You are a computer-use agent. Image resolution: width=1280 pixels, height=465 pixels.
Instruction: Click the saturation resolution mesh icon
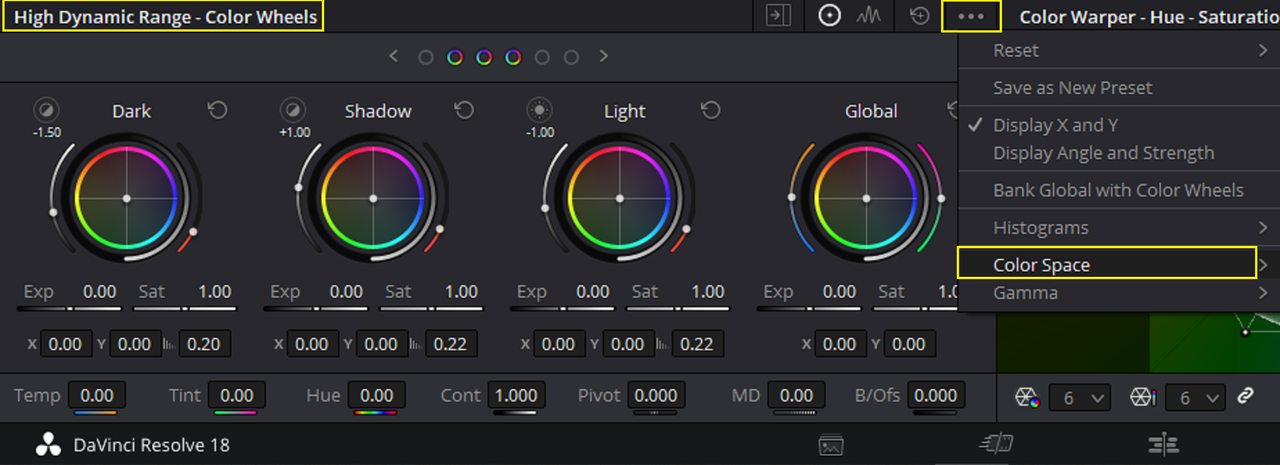pos(1145,397)
